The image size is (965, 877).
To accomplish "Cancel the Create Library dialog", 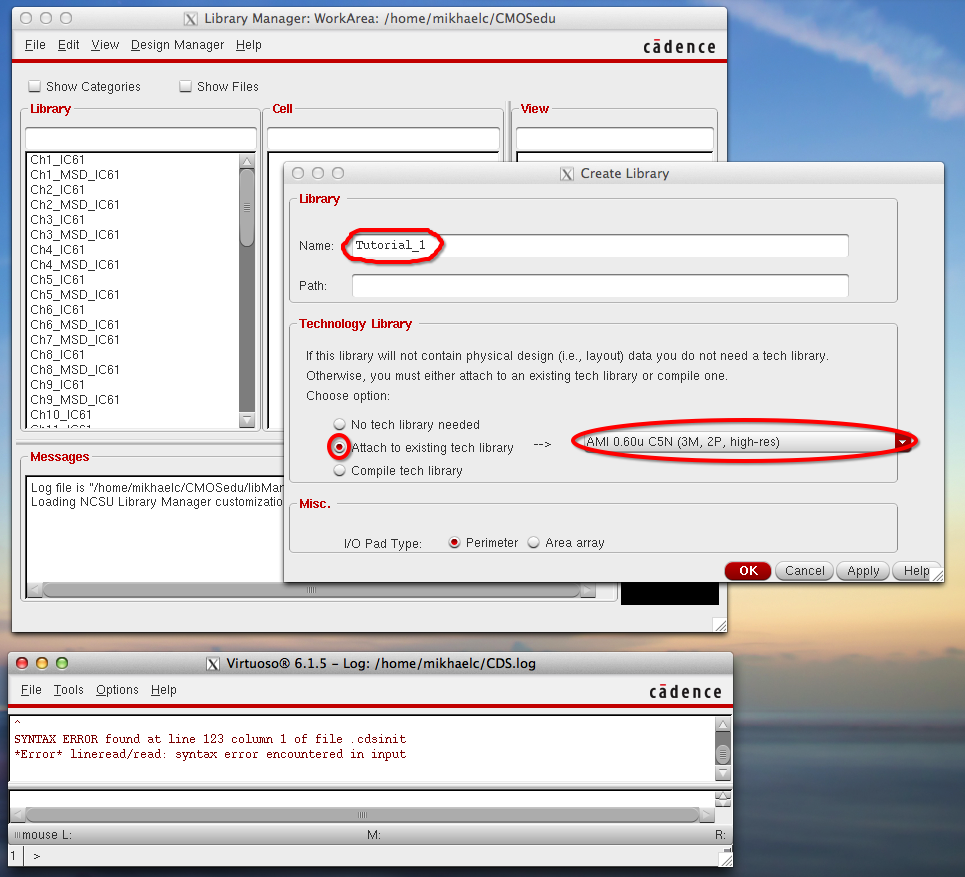I will (x=804, y=571).
